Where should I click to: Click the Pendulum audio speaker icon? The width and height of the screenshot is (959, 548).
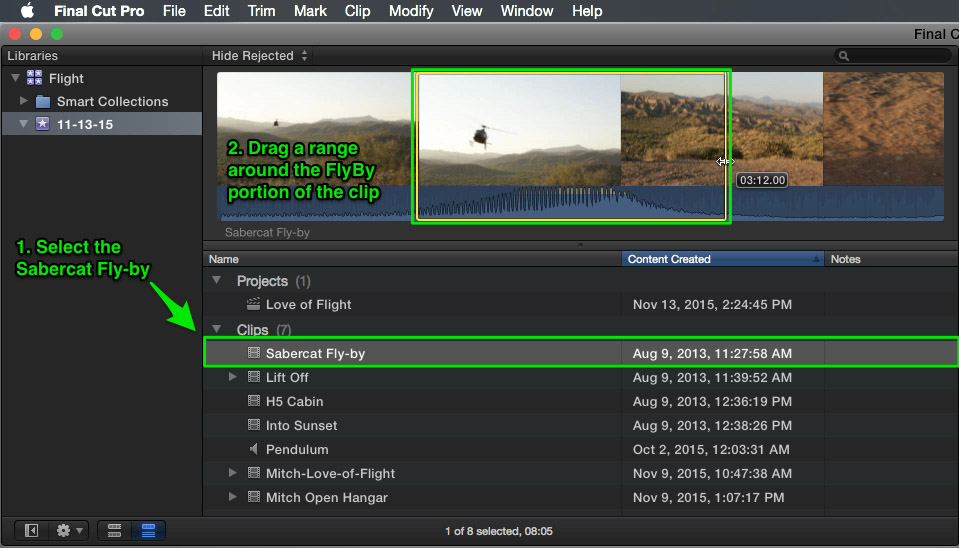click(x=254, y=449)
